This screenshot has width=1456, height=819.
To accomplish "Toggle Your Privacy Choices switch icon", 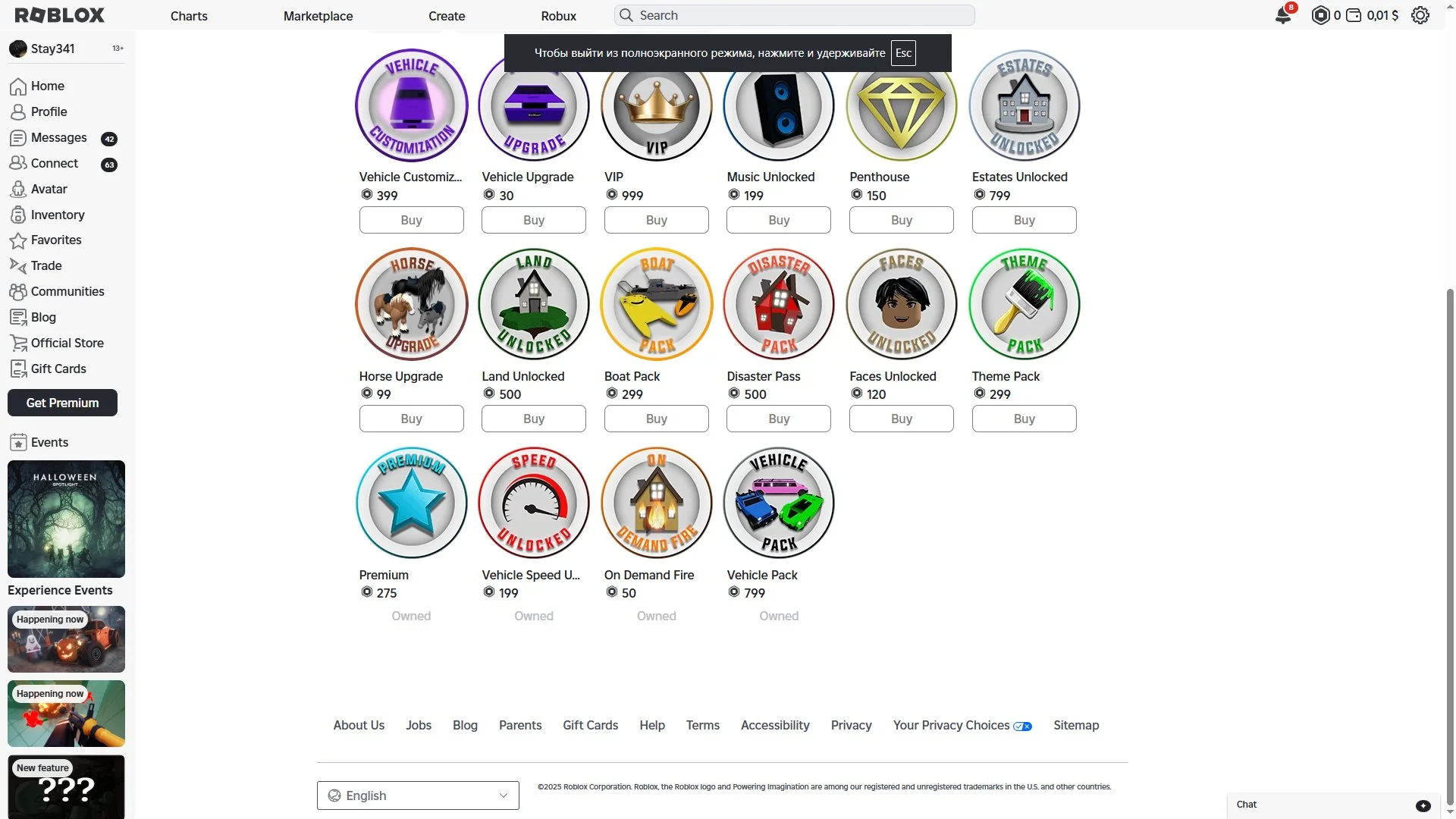I will click(1023, 726).
